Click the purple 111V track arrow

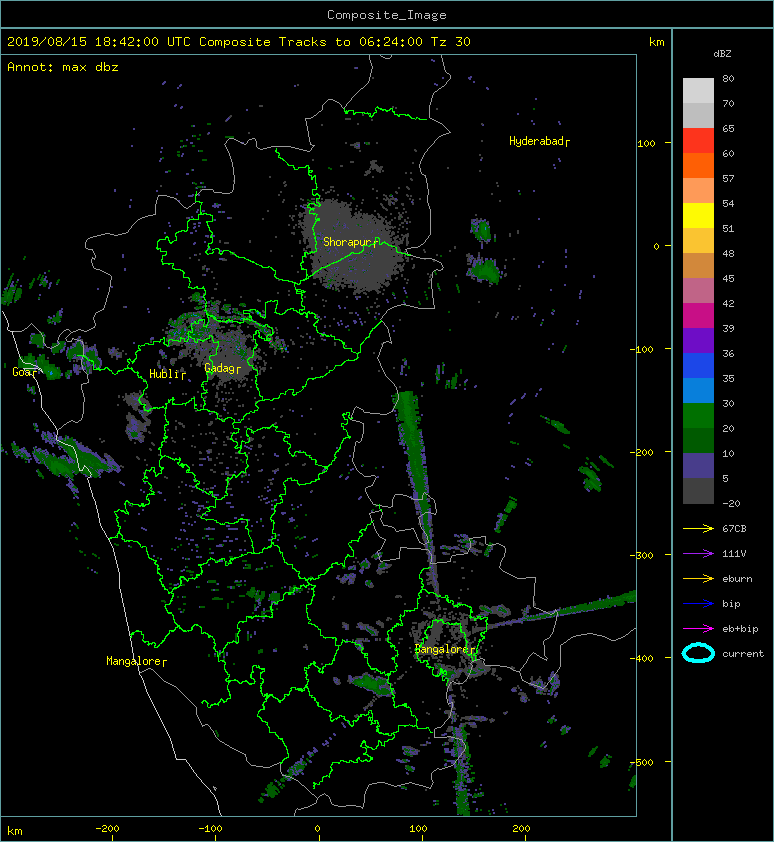point(698,554)
